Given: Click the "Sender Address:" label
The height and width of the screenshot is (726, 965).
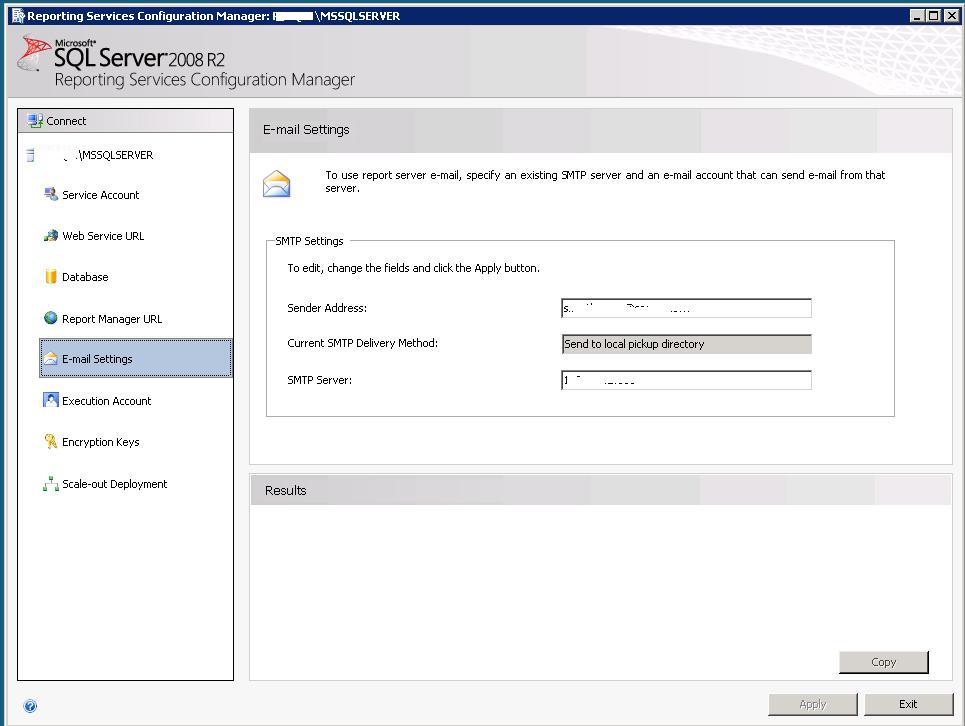Looking at the screenshot, I should 327,308.
